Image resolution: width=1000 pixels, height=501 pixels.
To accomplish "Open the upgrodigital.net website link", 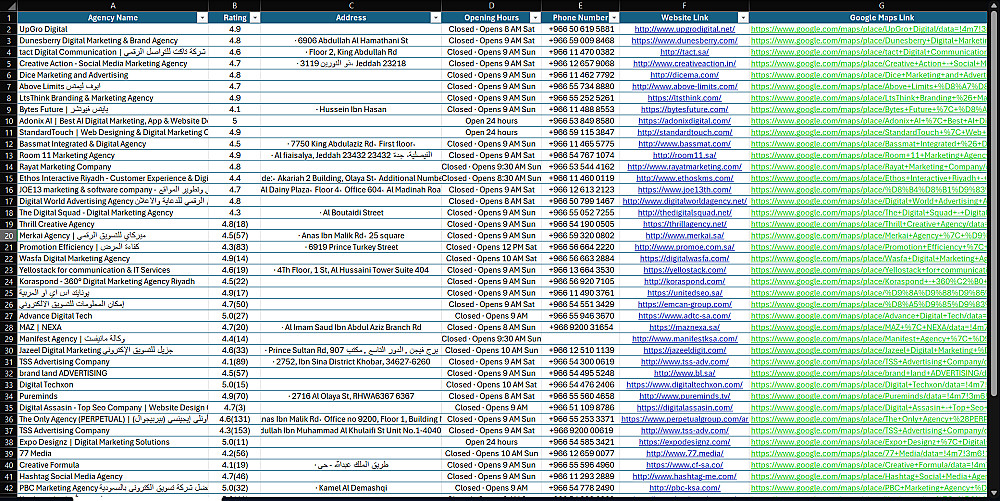I will tap(684, 29).
